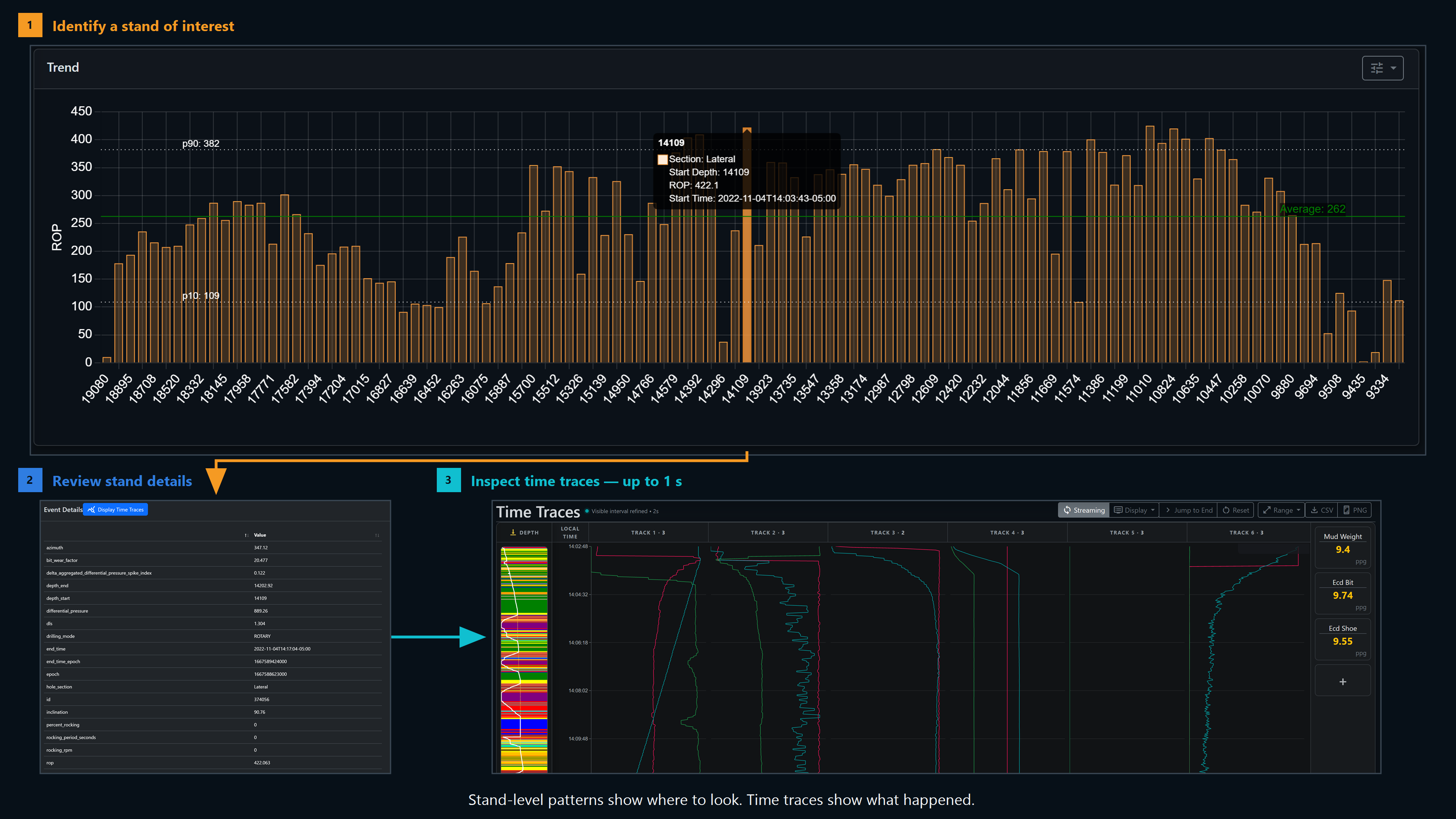Select the TRACK 2 · 3 header

point(767,532)
